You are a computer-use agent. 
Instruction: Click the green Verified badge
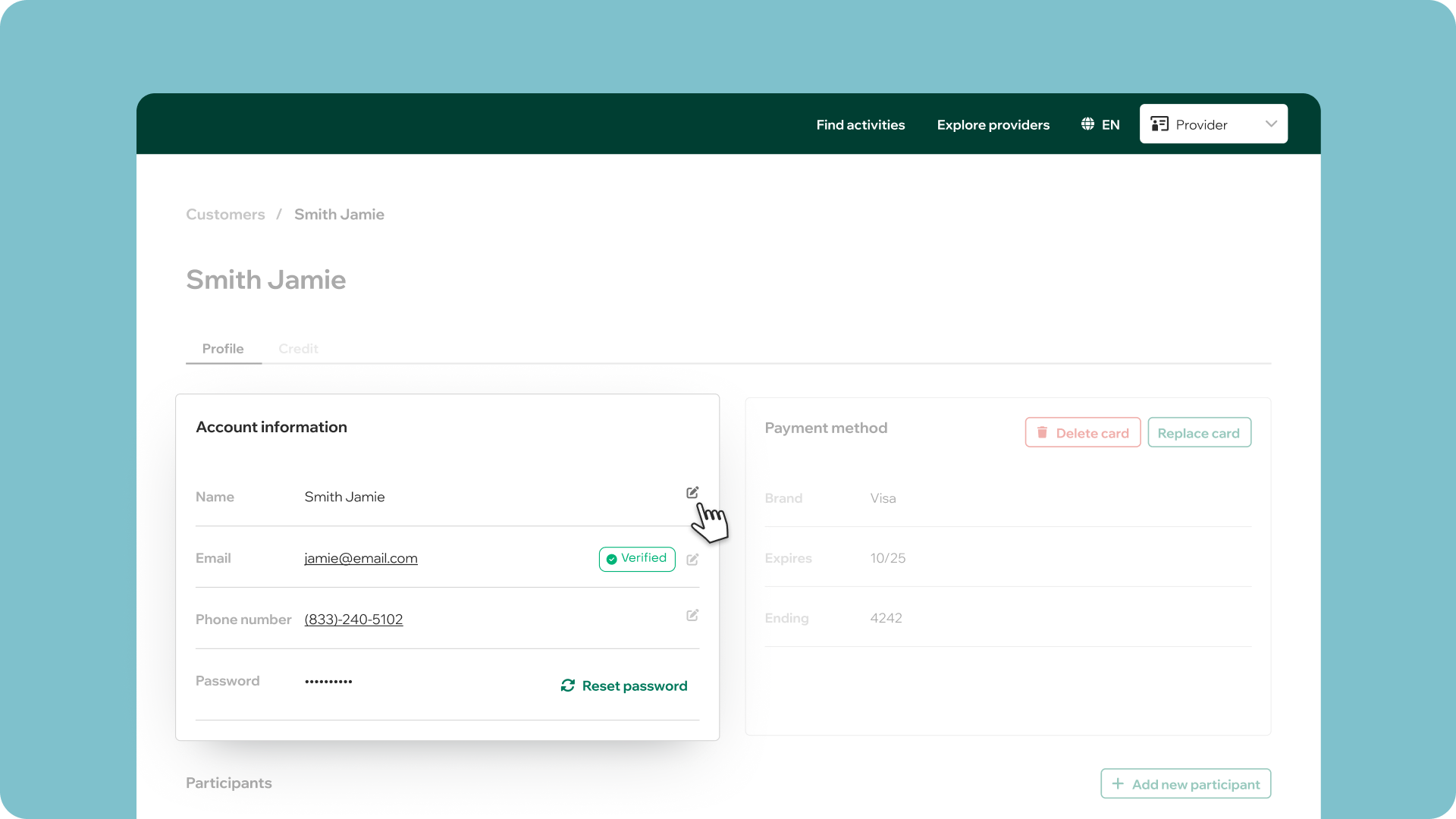point(637,559)
